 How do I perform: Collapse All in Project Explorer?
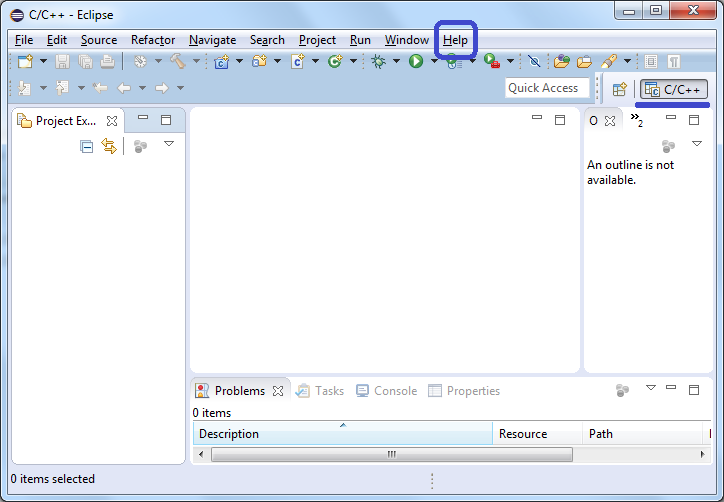click(86, 146)
